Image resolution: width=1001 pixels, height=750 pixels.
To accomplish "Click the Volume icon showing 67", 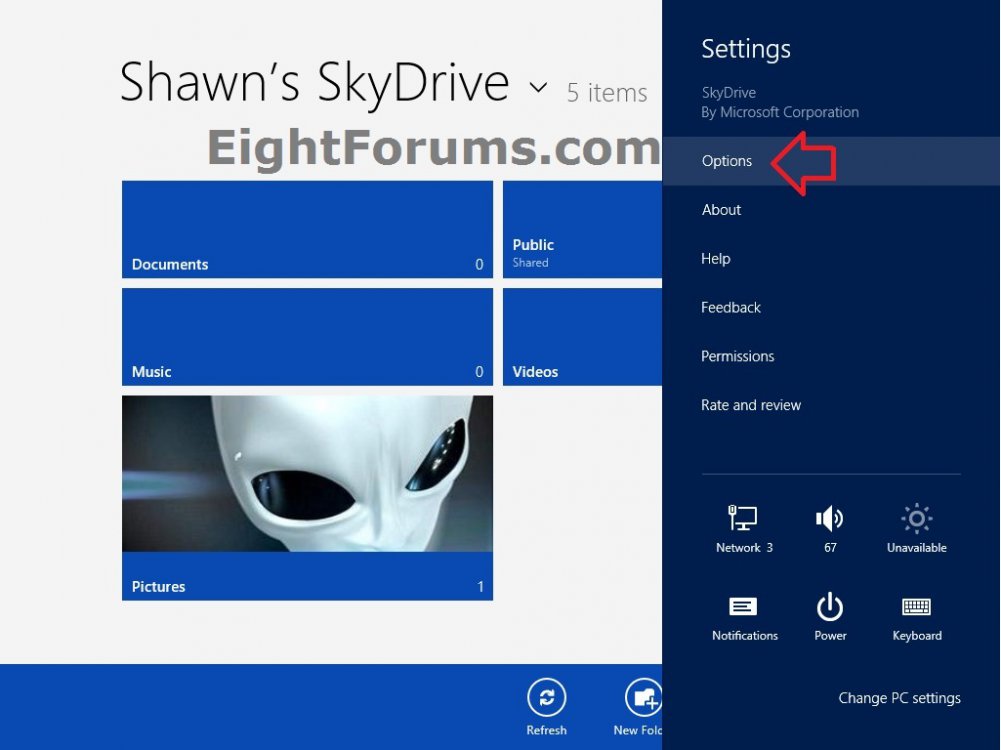I will click(829, 518).
